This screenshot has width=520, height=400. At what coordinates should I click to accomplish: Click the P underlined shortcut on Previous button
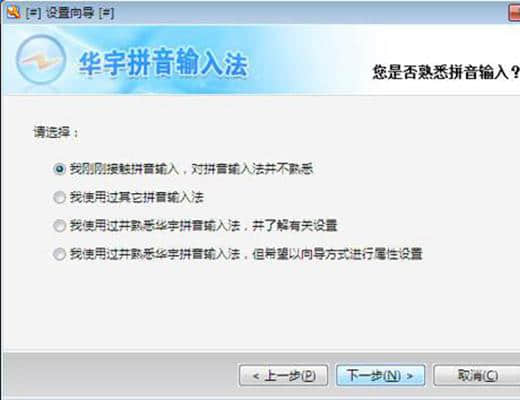[308, 376]
